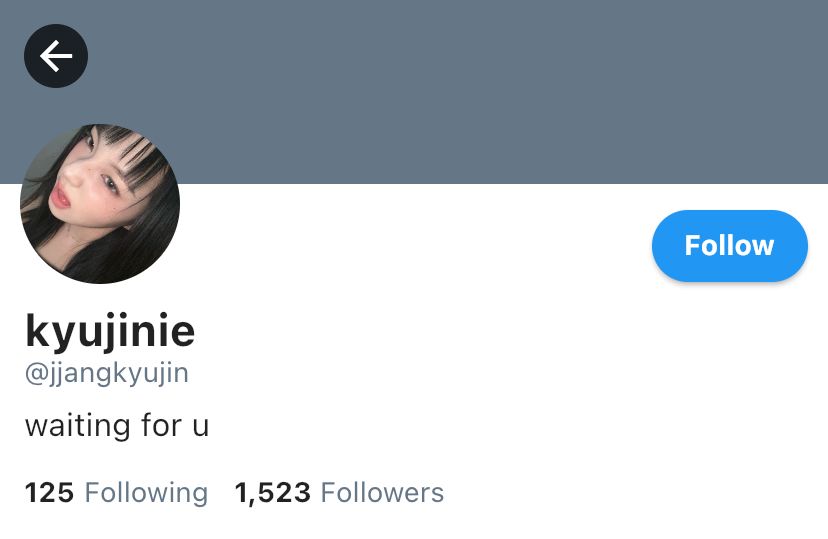Enlarge the avatar photo of the girl

(100, 204)
